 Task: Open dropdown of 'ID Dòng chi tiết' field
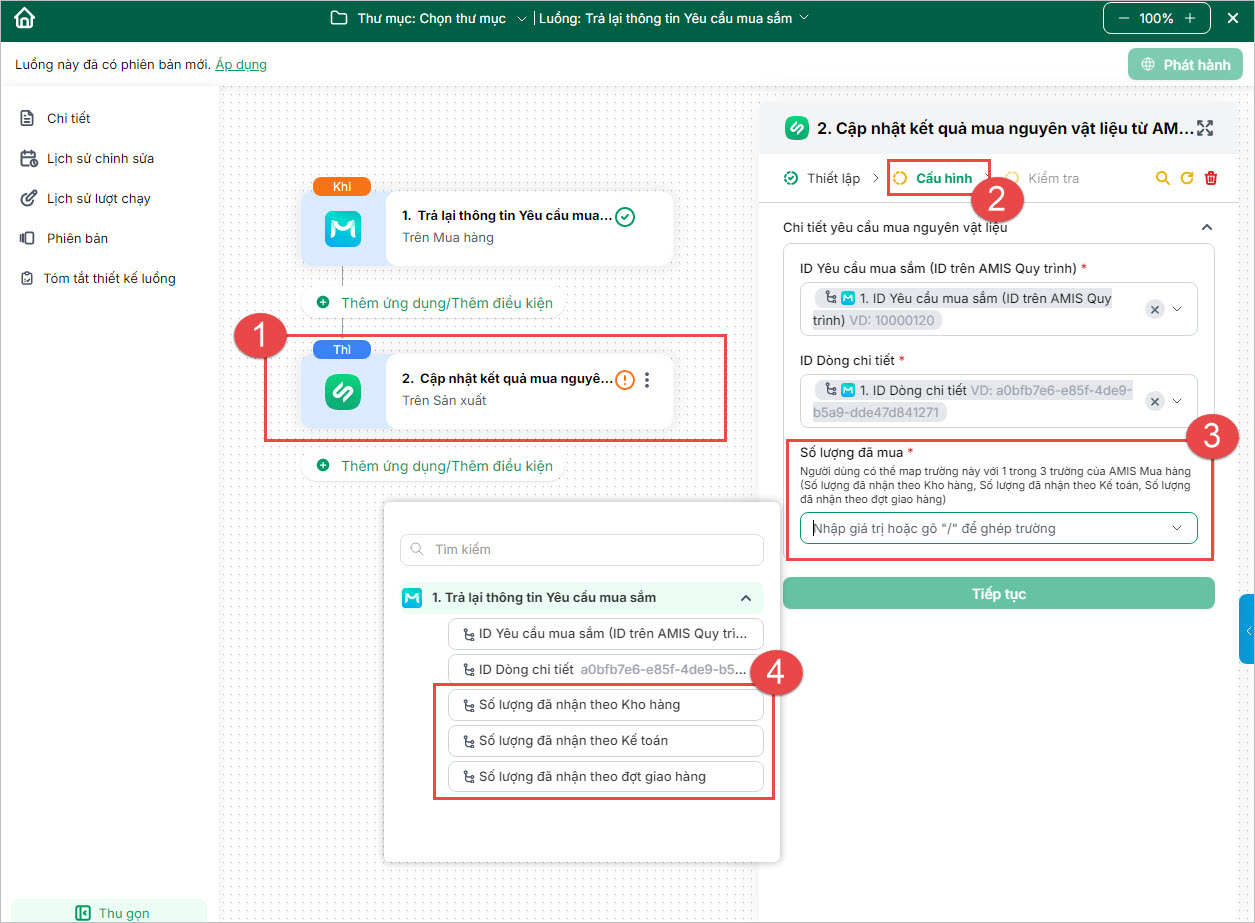[1178, 401]
